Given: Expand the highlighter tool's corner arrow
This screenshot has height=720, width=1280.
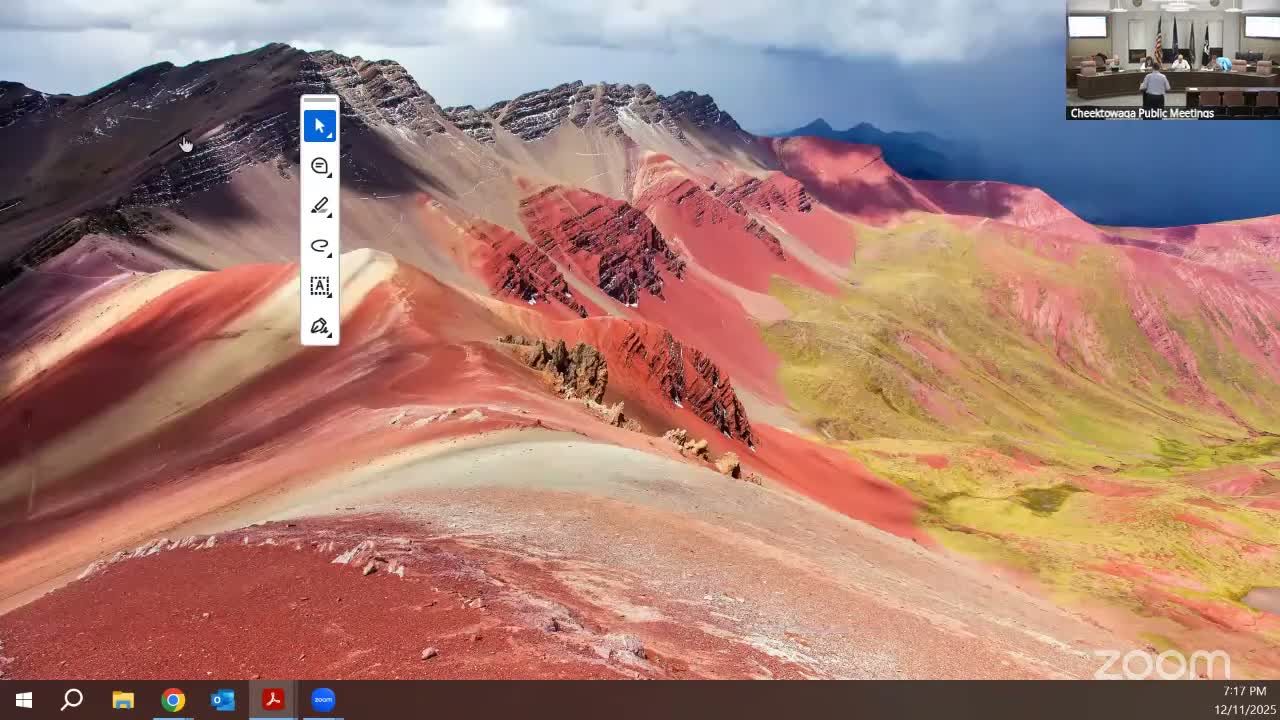Looking at the screenshot, I should tap(329, 215).
